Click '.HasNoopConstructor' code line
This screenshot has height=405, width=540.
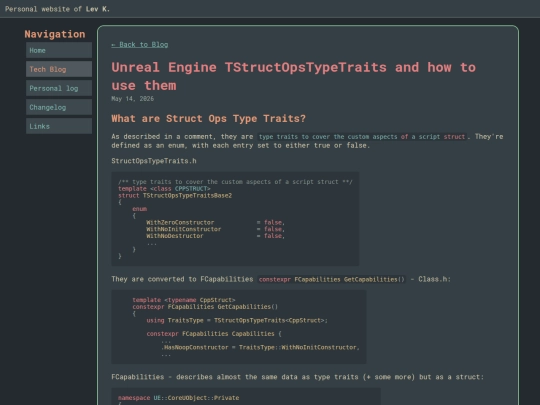coord(260,347)
